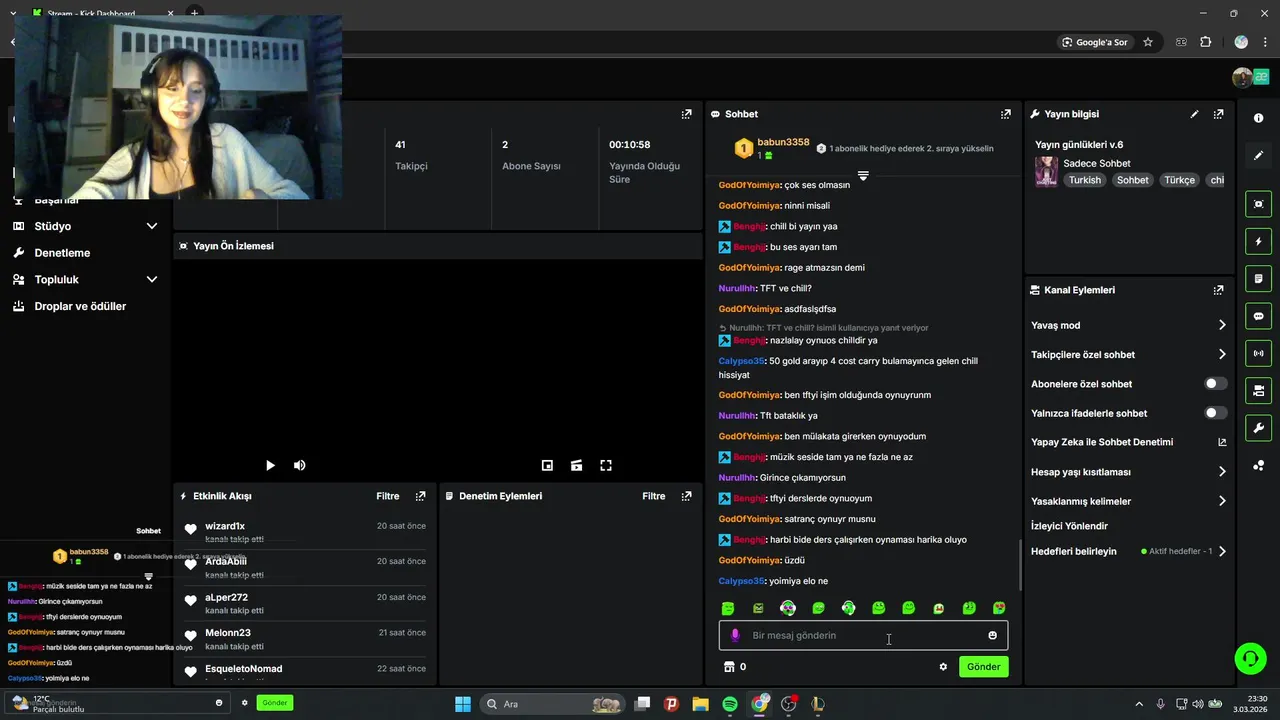Click Google'a Sor button in address bar
This screenshot has height=720, width=1280.
[x=1095, y=42]
